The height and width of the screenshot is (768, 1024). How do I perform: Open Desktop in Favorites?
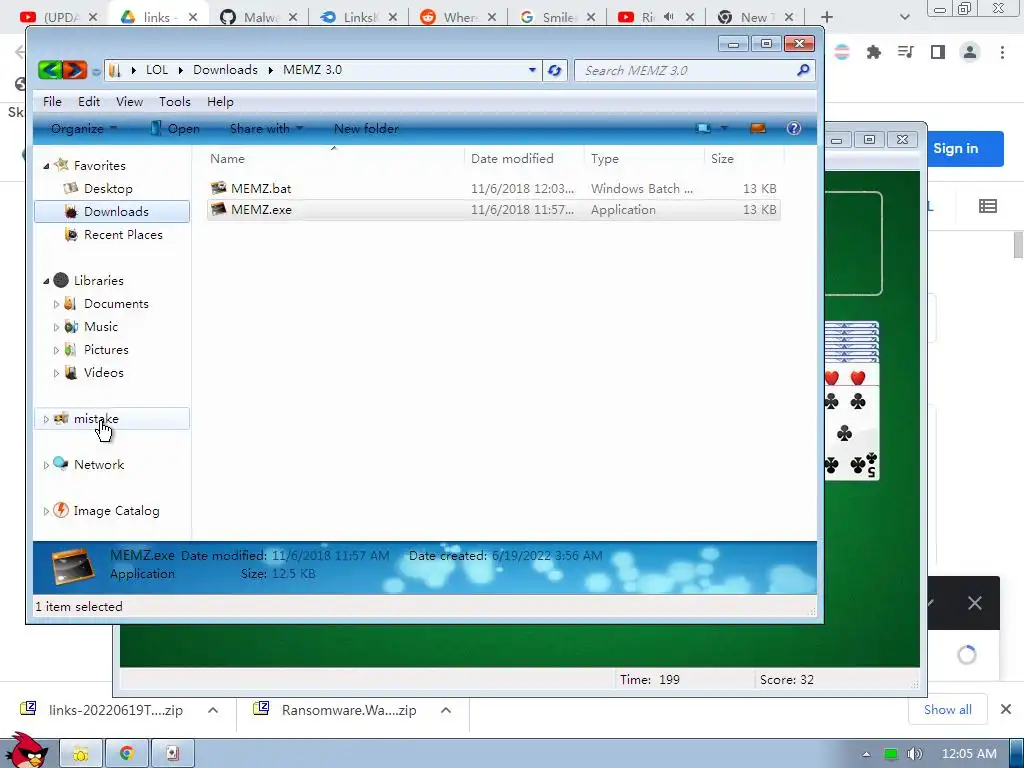tap(108, 189)
